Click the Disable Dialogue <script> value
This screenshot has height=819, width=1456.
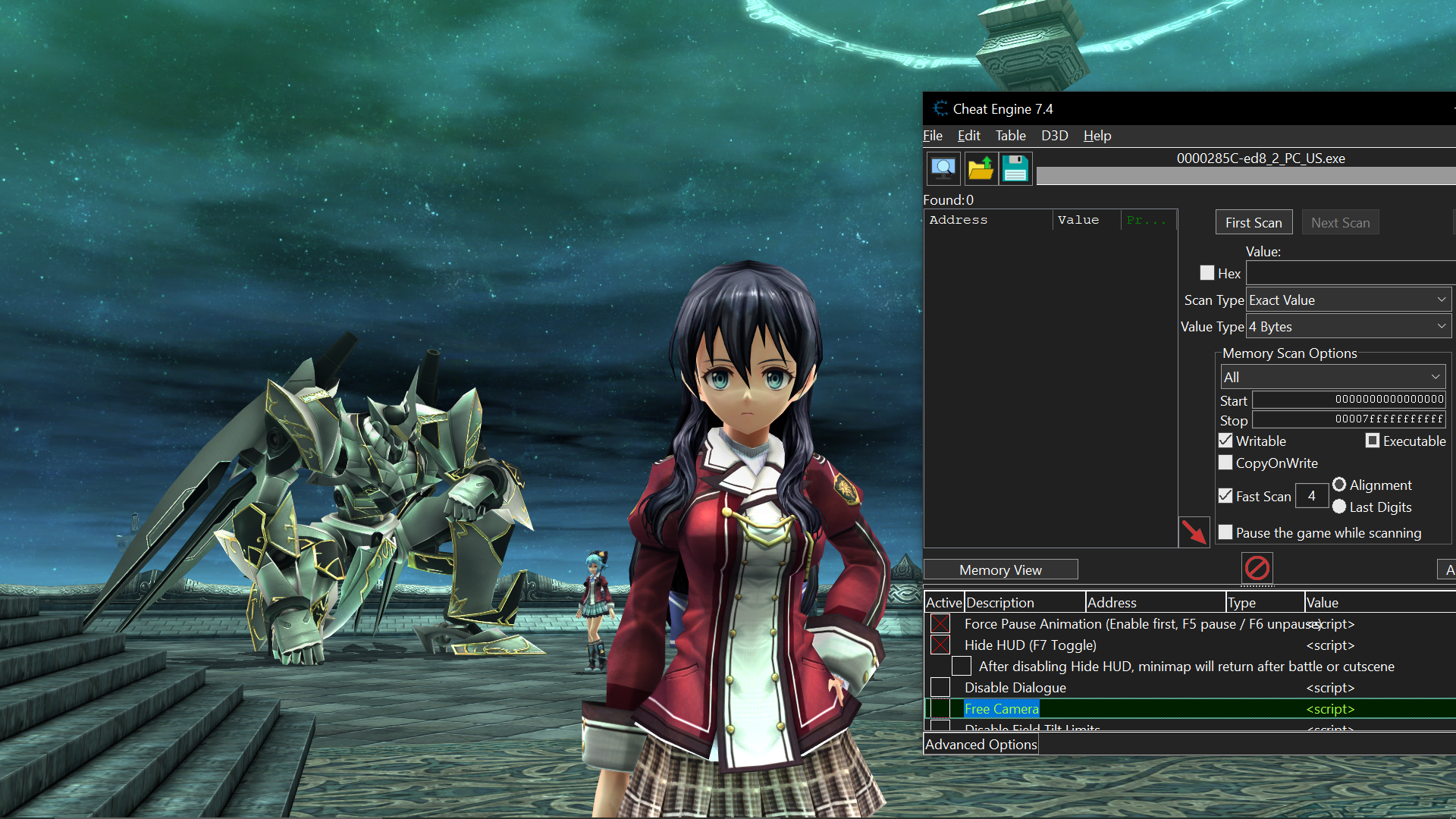(x=1330, y=688)
